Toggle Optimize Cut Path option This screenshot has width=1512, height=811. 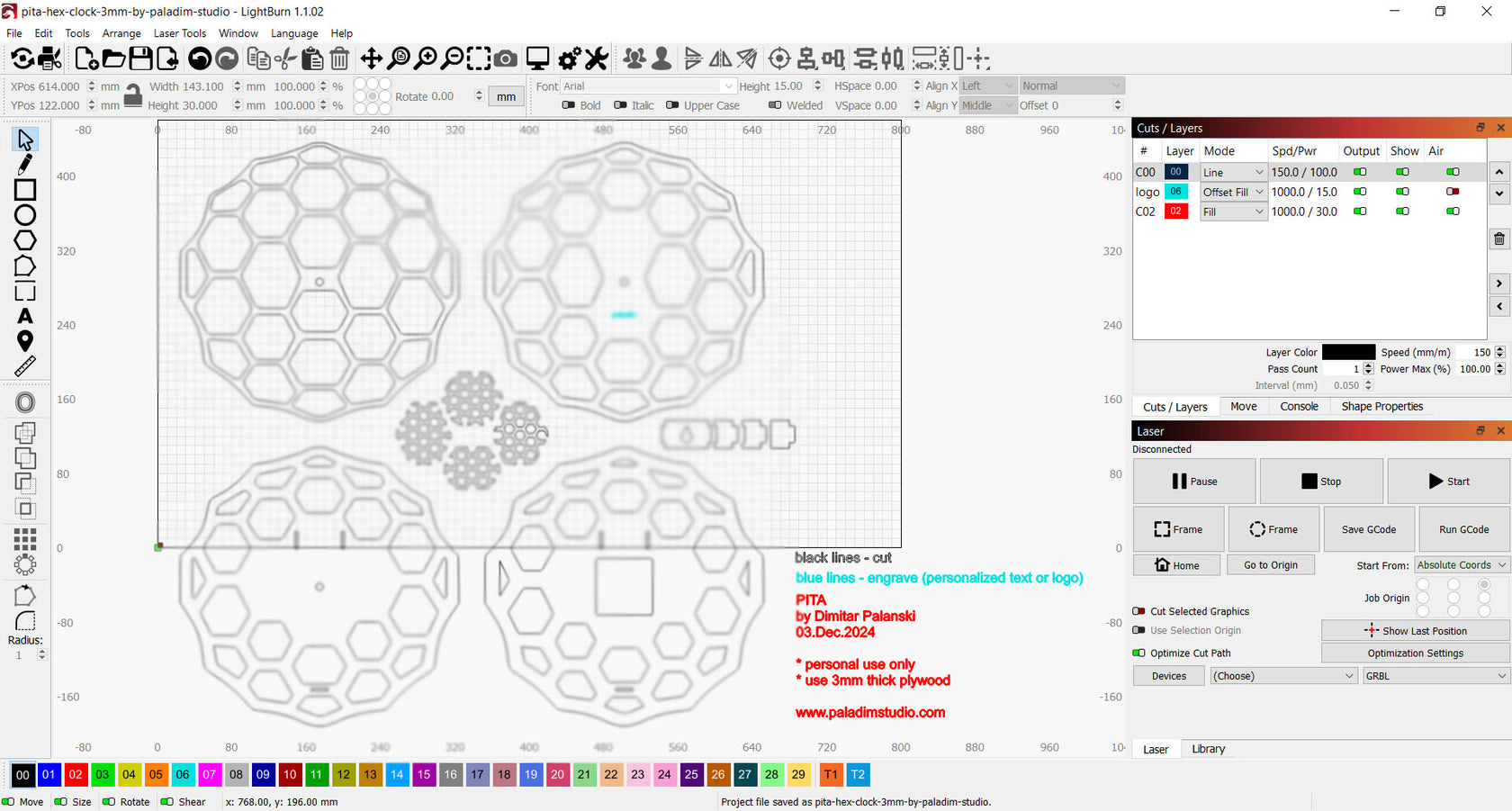coord(1140,653)
